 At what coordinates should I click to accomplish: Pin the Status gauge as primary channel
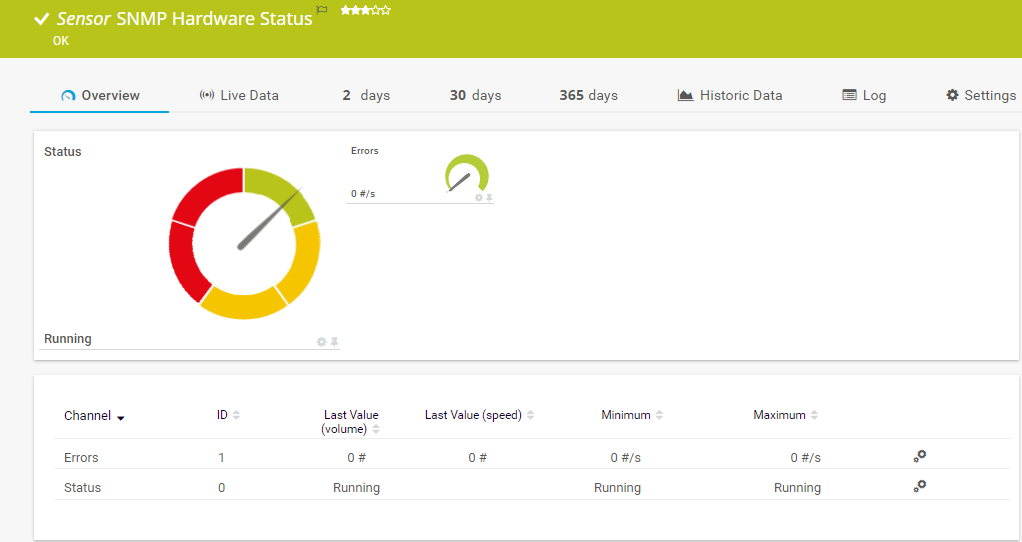click(335, 342)
